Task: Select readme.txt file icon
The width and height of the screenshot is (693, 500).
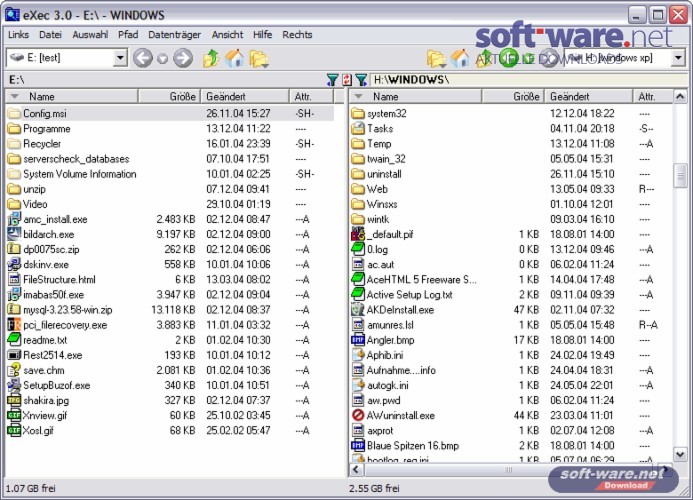Action: 14,340
